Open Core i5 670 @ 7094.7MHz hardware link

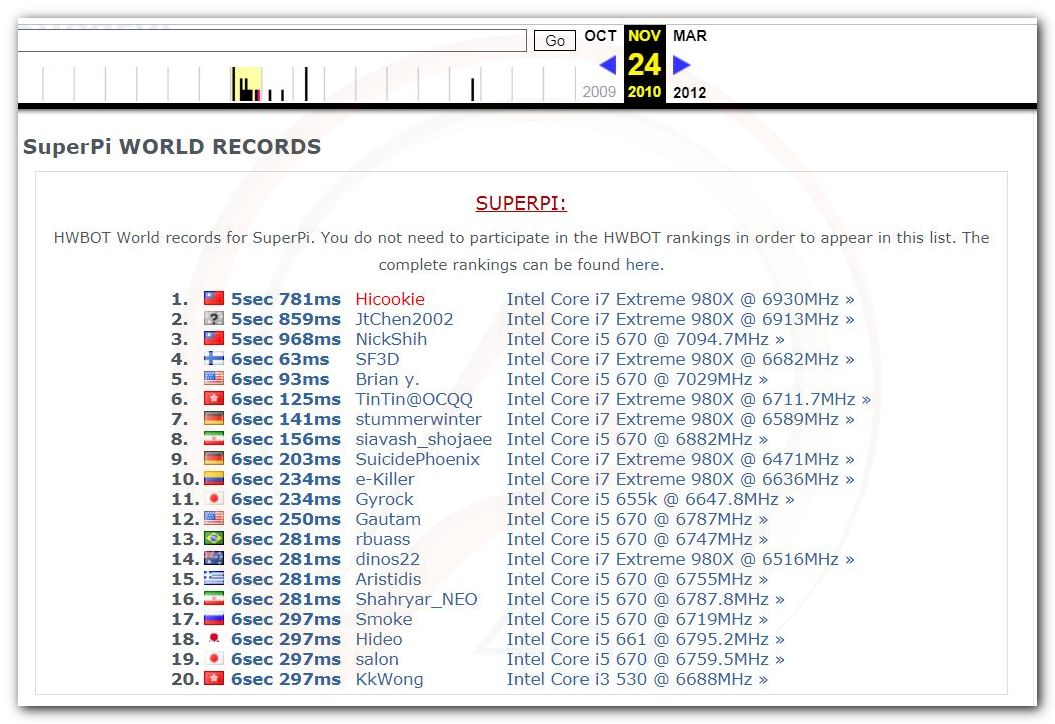646,339
